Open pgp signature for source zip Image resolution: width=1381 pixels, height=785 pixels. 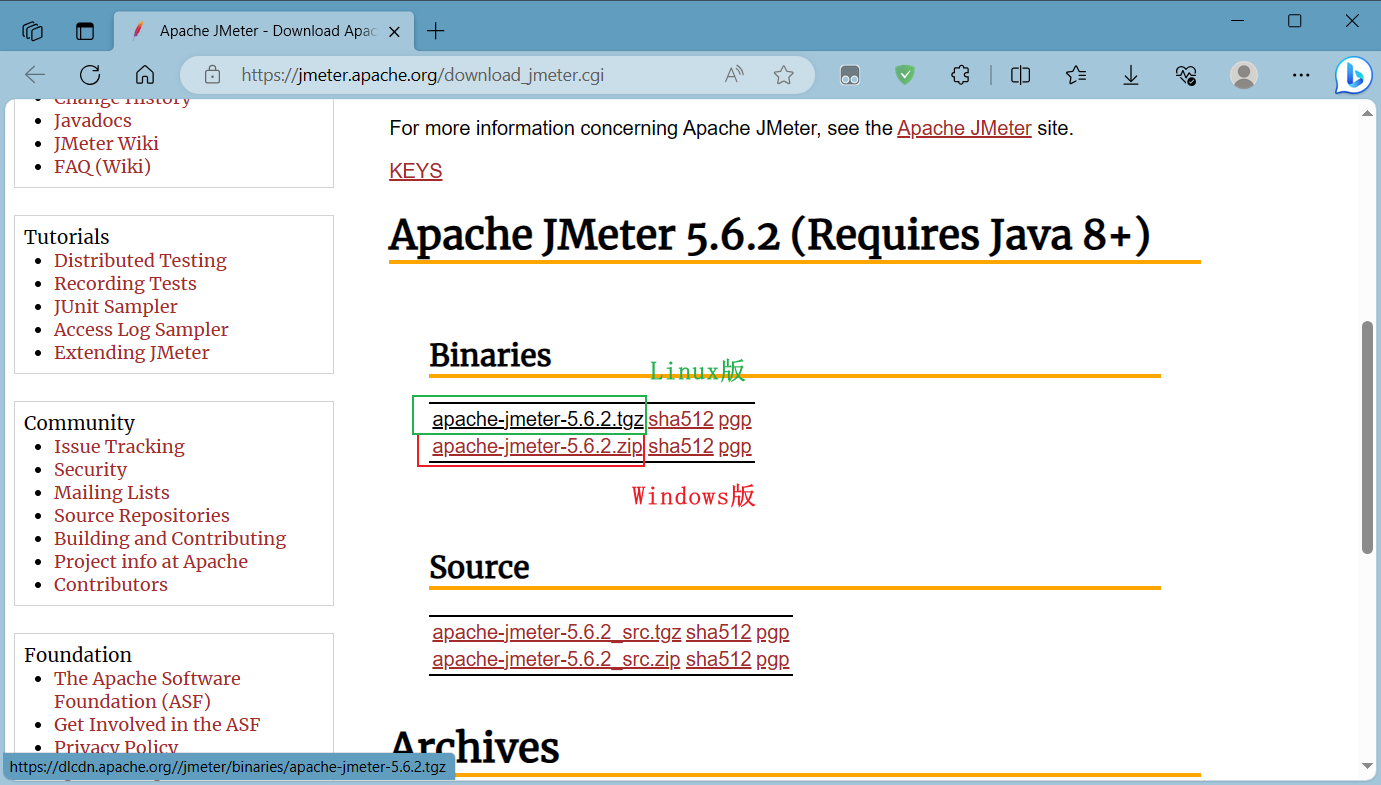(x=773, y=659)
